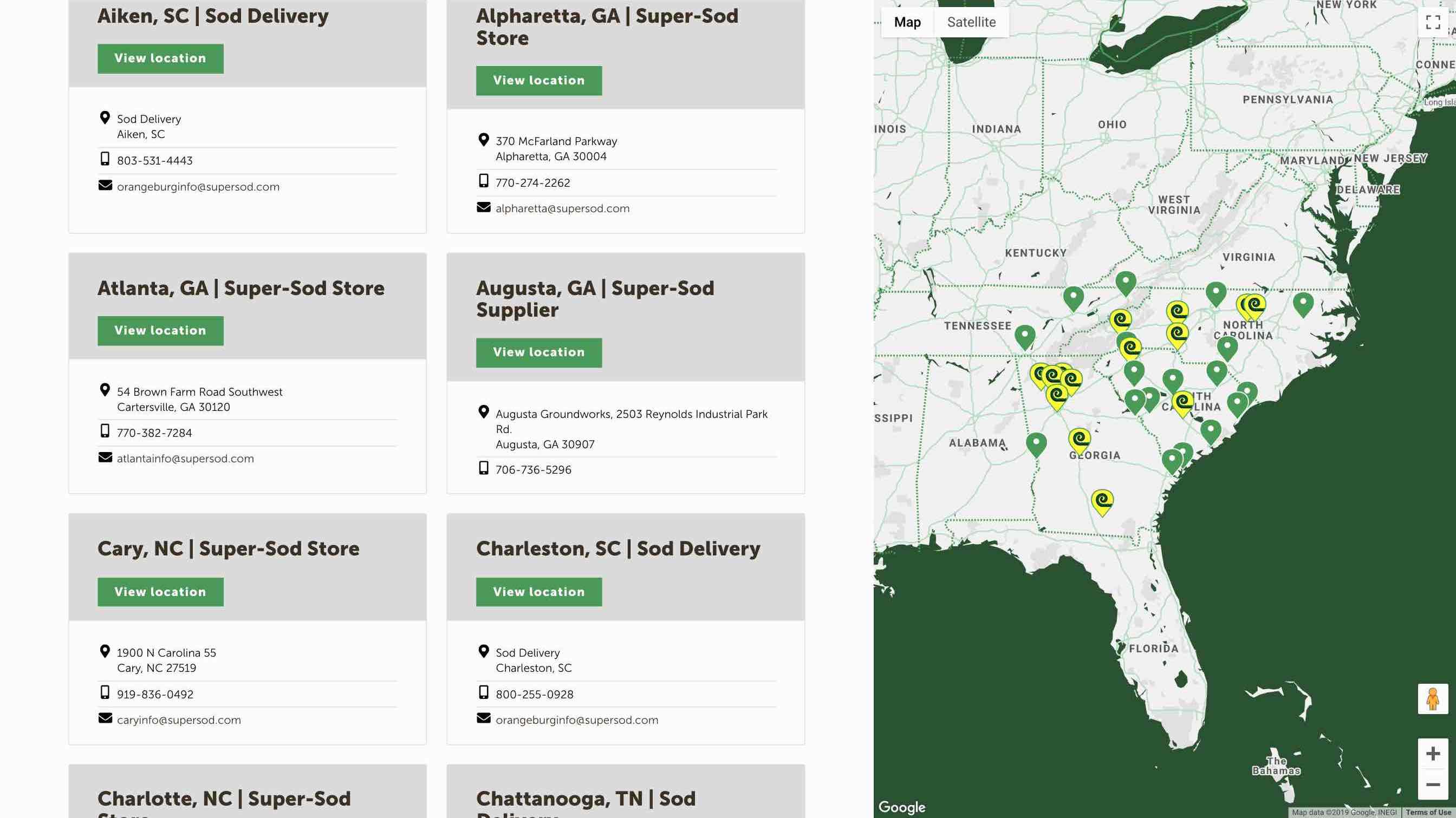
Task: Select the Street View pegman icon
Action: point(1433,699)
